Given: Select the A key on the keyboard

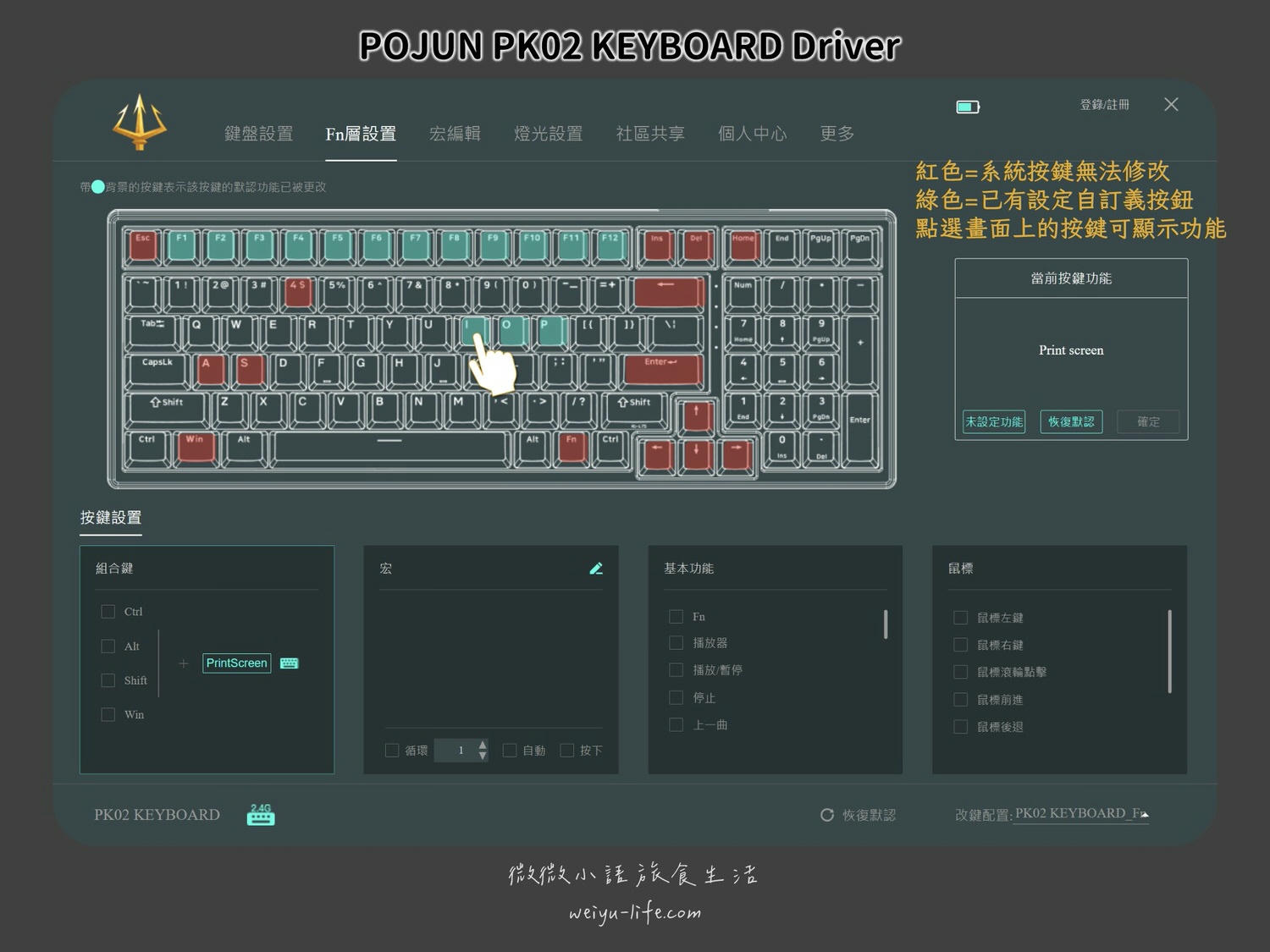Looking at the screenshot, I should click(209, 370).
